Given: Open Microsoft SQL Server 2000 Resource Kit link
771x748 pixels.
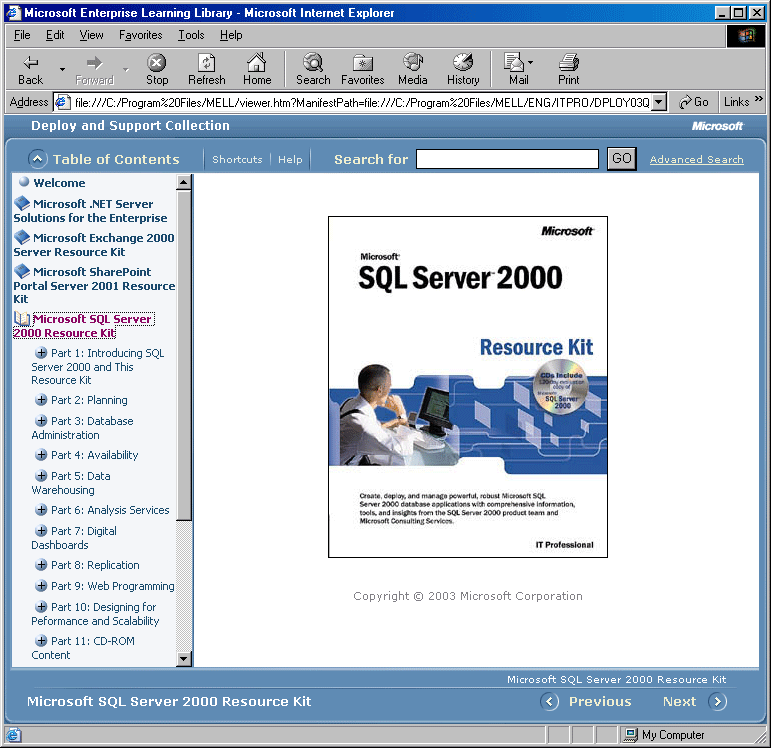Looking at the screenshot, I should tap(84, 326).
